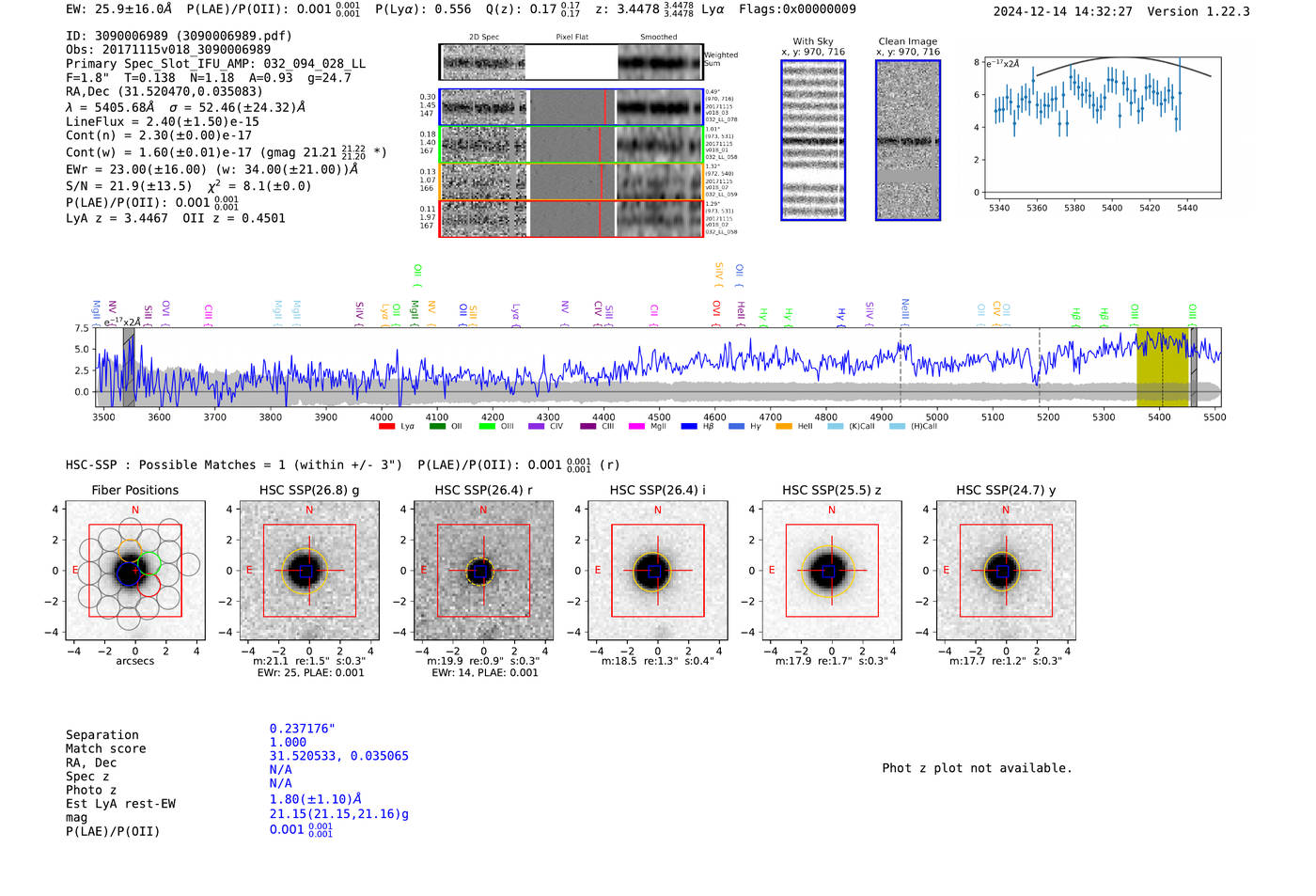Click the HSC-SSP Possible Matches heading

pos(234,464)
